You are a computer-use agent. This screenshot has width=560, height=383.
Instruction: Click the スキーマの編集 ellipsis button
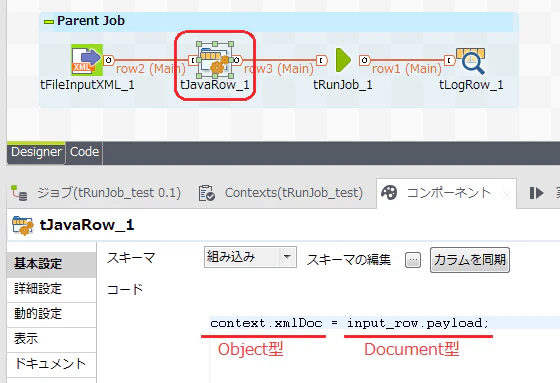pos(413,260)
